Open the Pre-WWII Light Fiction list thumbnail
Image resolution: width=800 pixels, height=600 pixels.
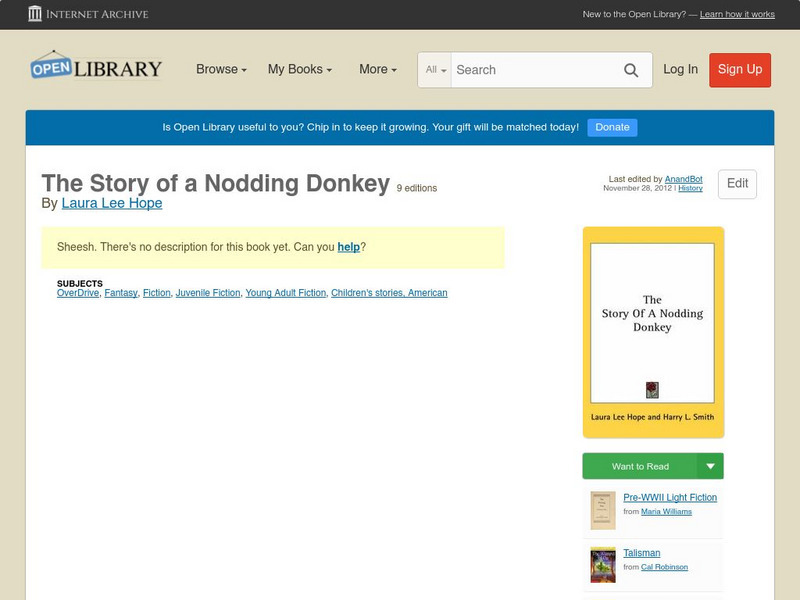coord(602,511)
